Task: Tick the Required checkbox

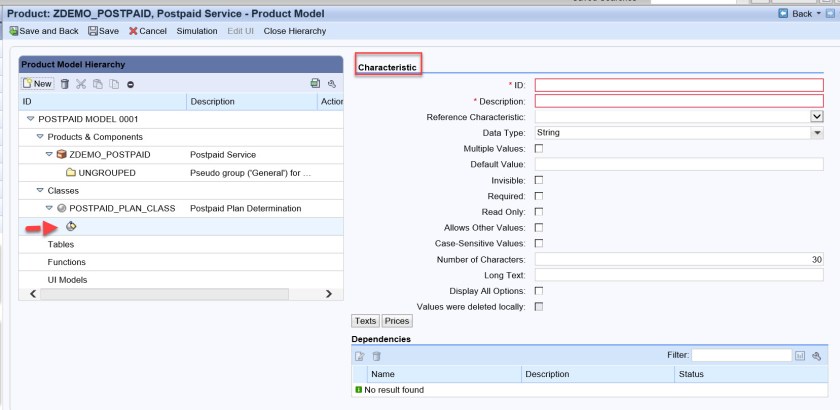Action: coord(539,196)
